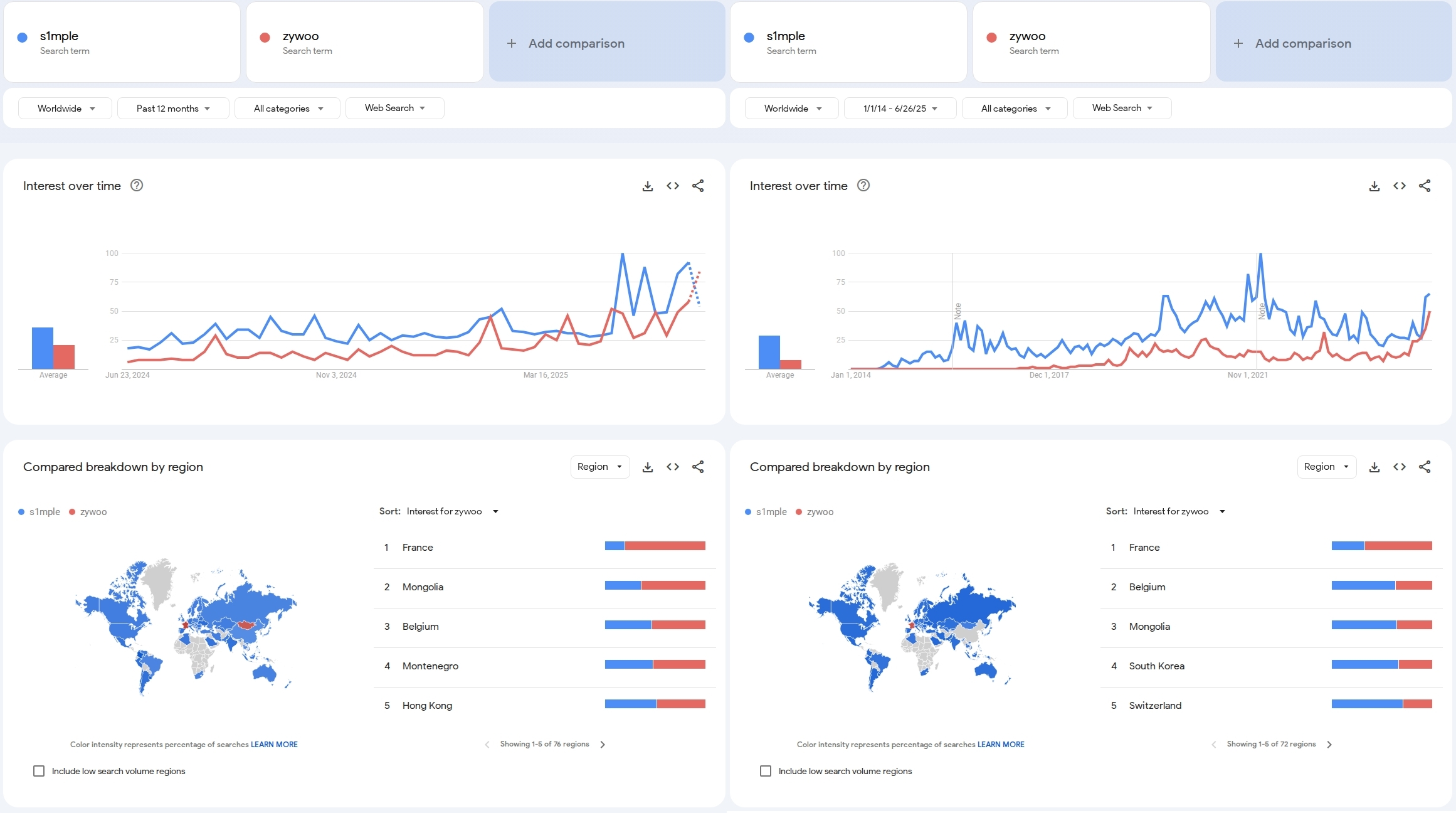Viewport: 1456px width, 813px height.
Task: Share the left region breakdown chart
Action: [x=698, y=467]
